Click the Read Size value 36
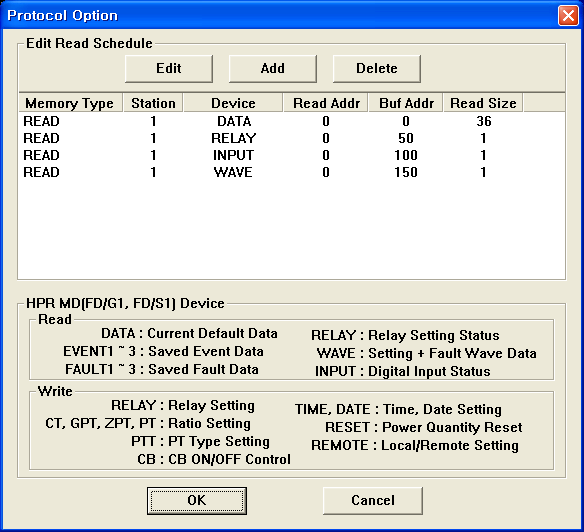This screenshot has width=584, height=532. coord(483,121)
